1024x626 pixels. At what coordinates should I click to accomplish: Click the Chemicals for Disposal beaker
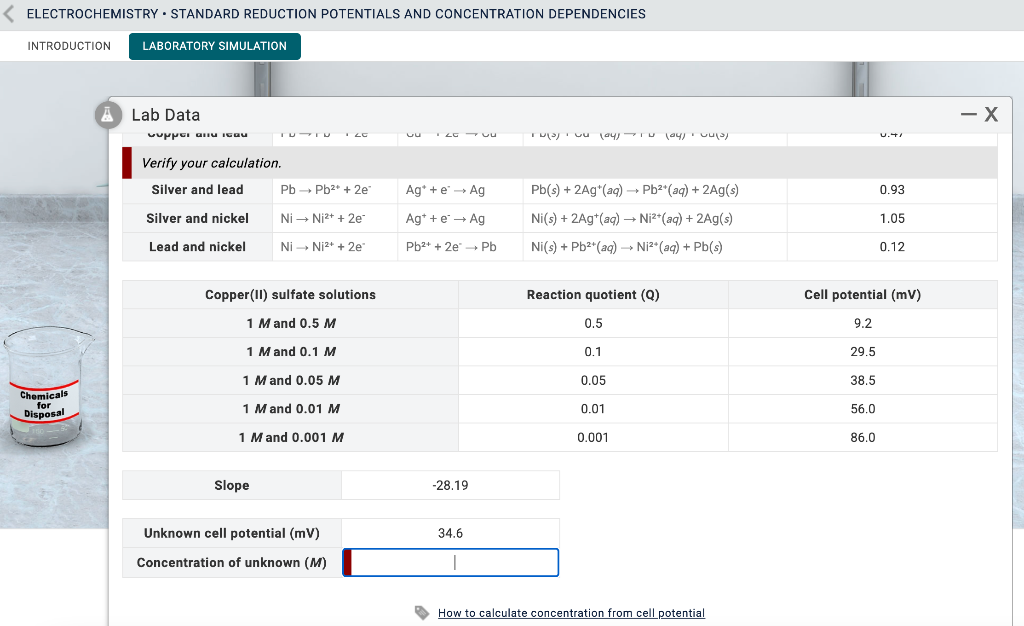tap(46, 386)
